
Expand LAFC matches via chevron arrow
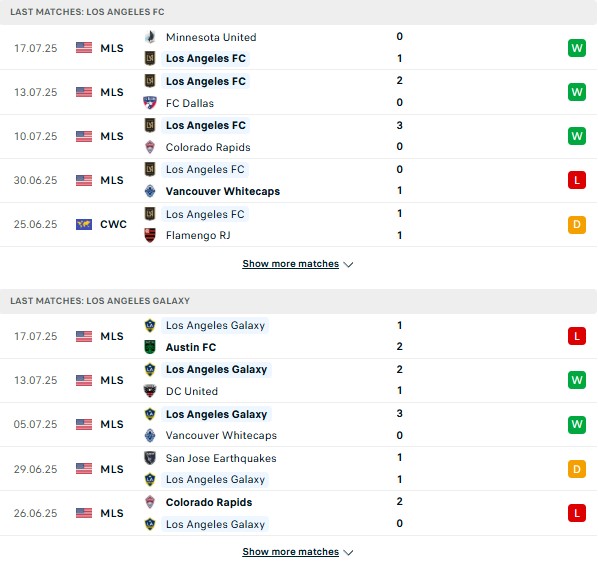click(x=348, y=264)
